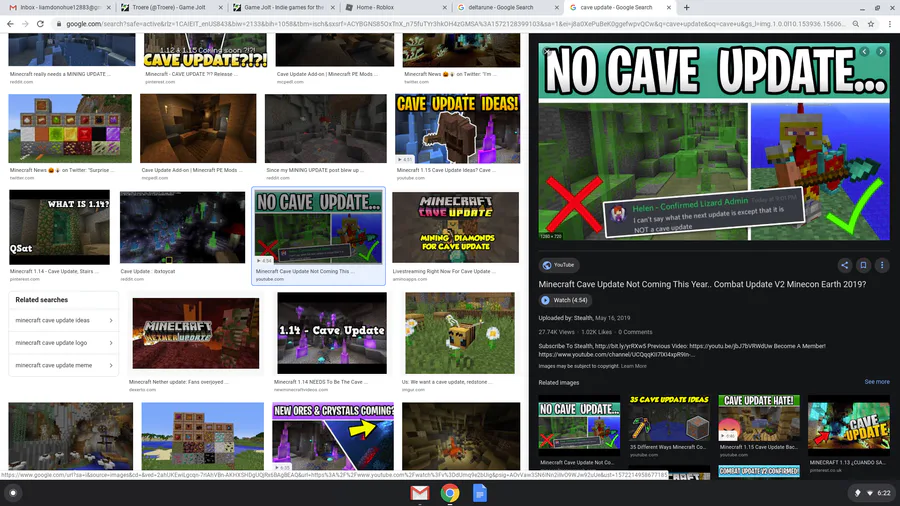Click the 'Related searches' heading
900x506 pixels.
click(x=41, y=299)
